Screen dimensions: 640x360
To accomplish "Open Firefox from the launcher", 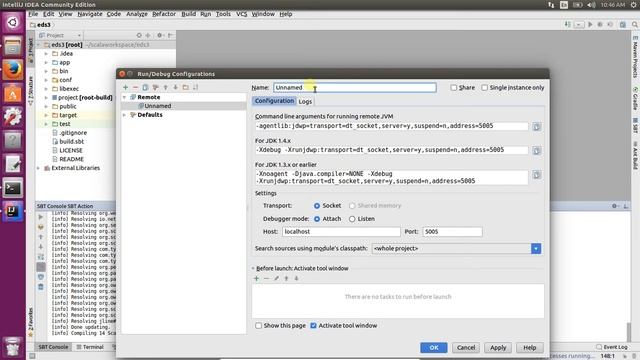I will coord(13,70).
